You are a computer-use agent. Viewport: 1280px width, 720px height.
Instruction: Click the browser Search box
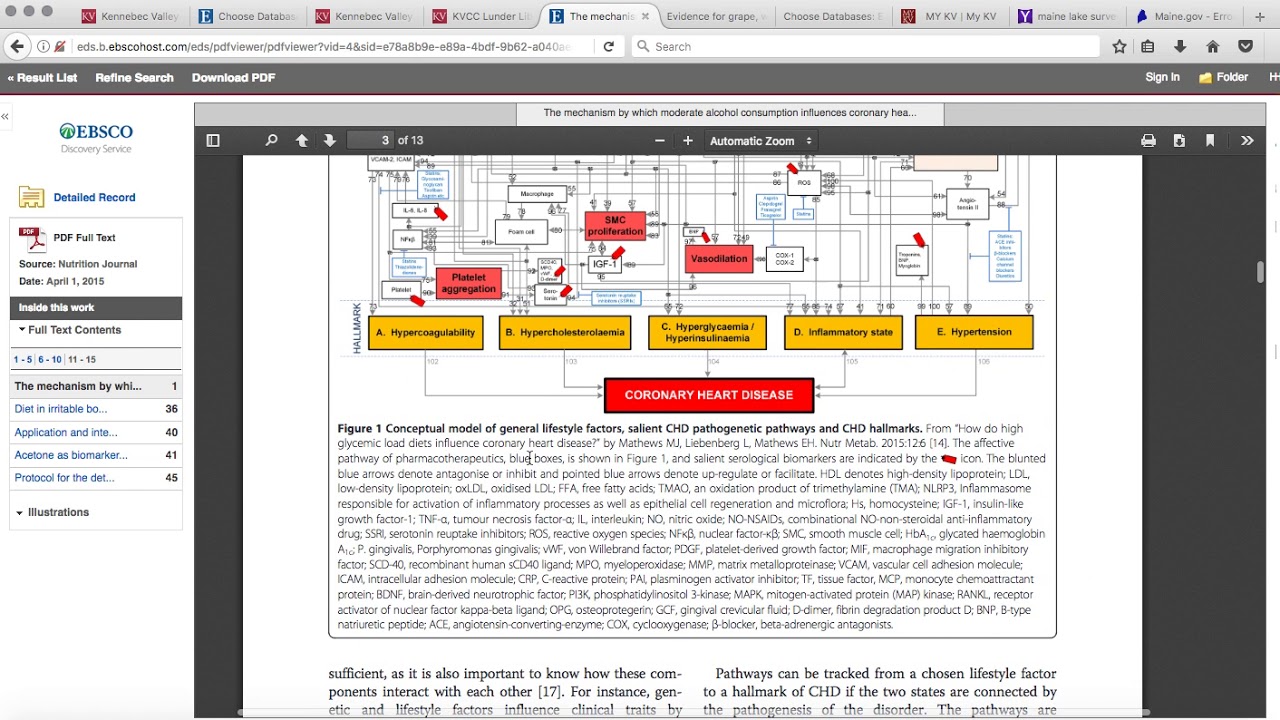pos(866,46)
